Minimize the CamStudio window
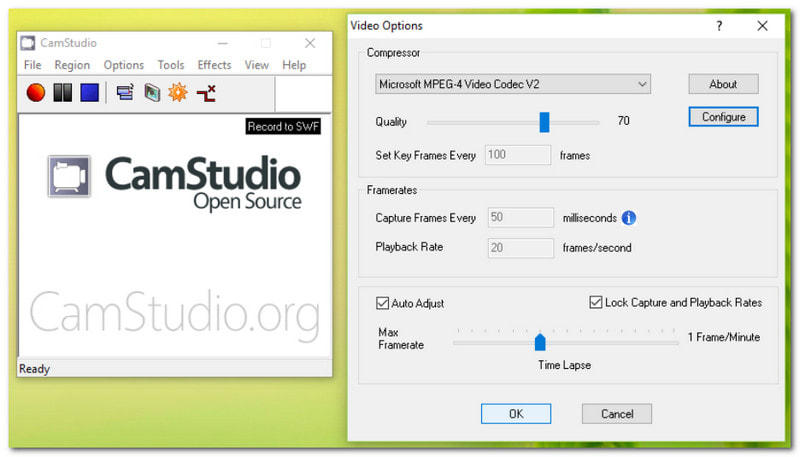This screenshot has width=800, height=457. 222,43
